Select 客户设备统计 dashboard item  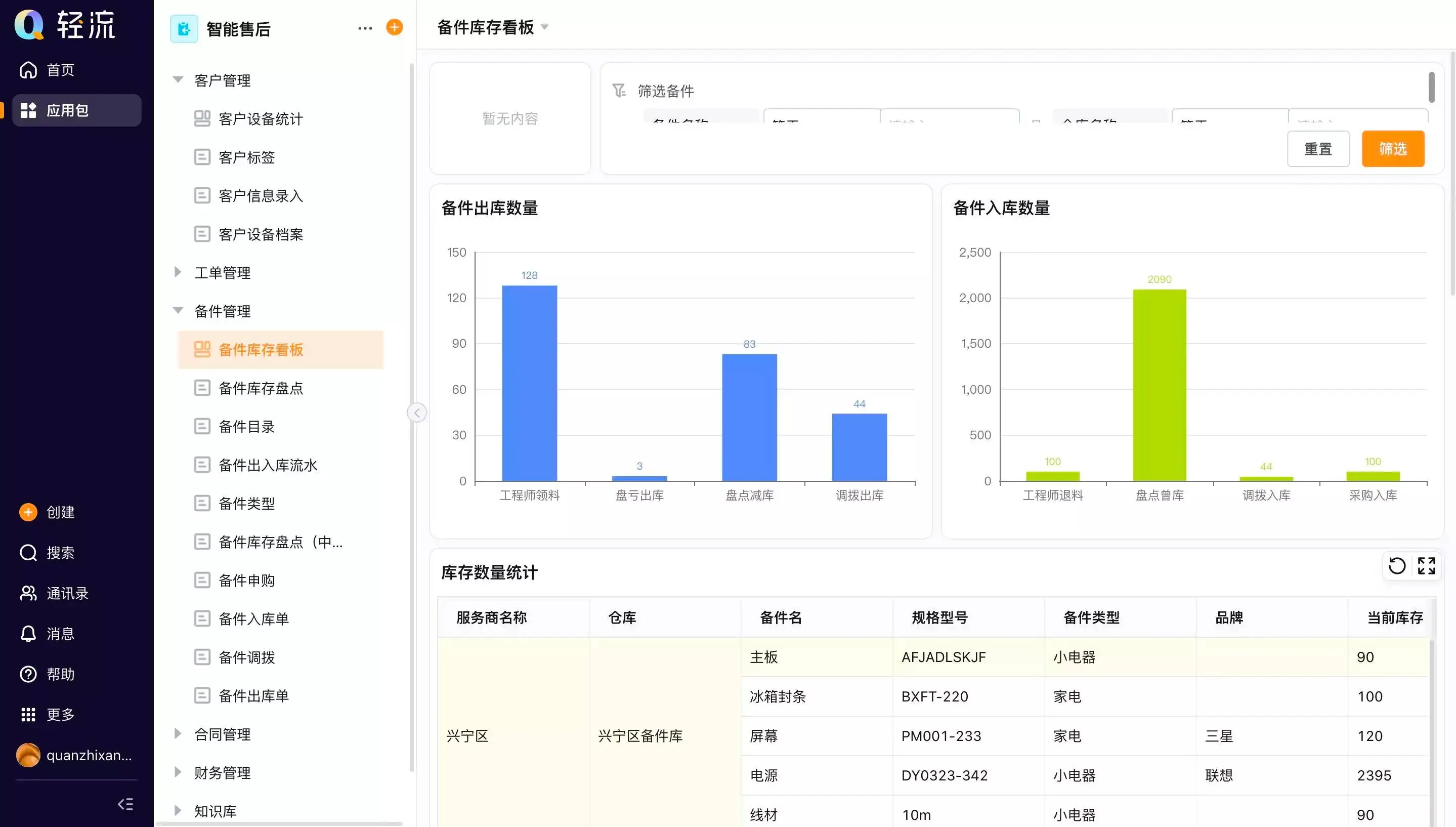[x=261, y=119]
